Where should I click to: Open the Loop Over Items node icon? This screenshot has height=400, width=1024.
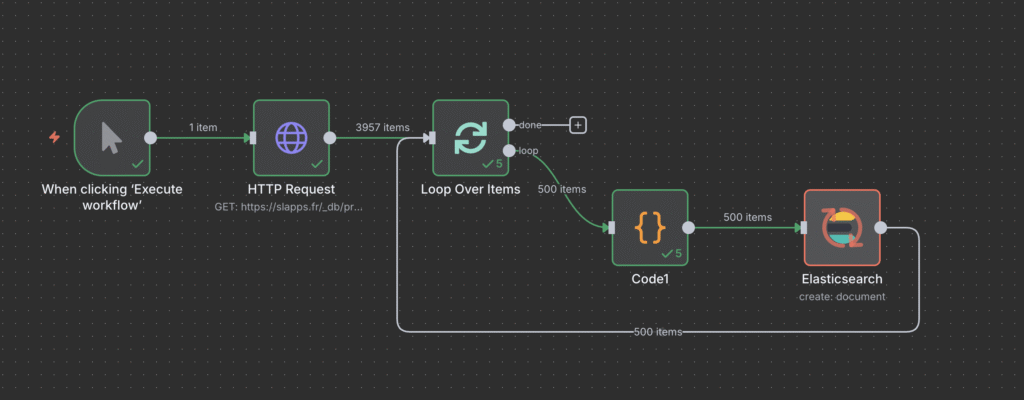tap(470, 138)
